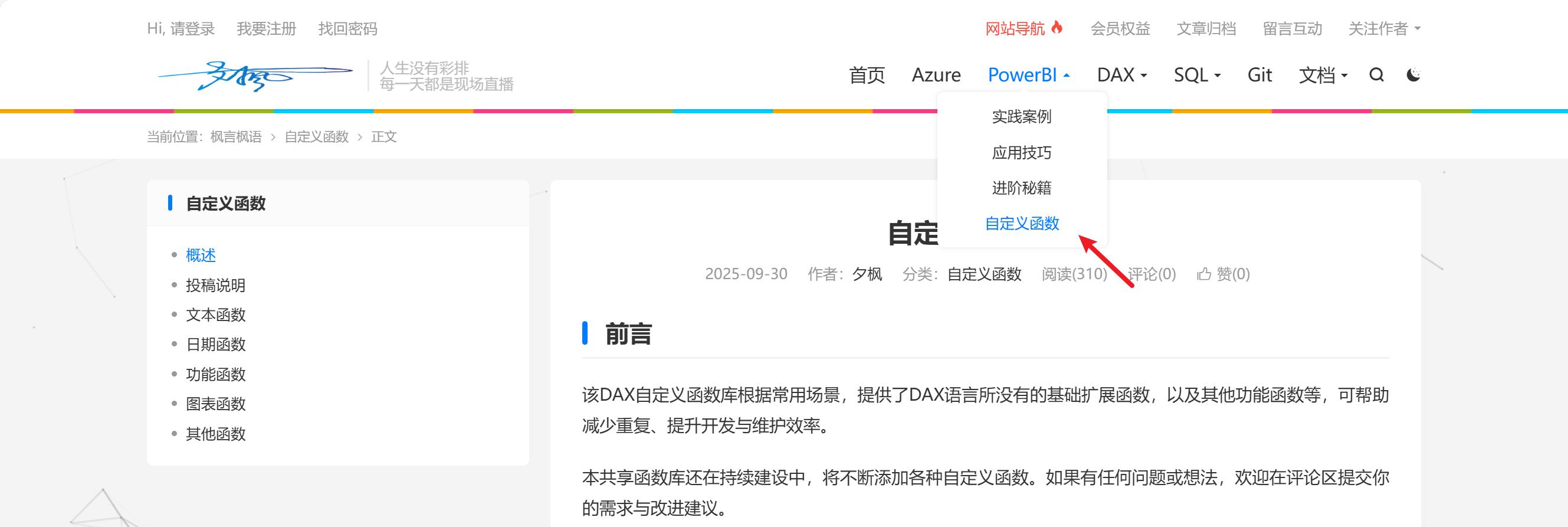Open the Azure navigation link
The height and width of the screenshot is (527, 1568).
point(936,75)
